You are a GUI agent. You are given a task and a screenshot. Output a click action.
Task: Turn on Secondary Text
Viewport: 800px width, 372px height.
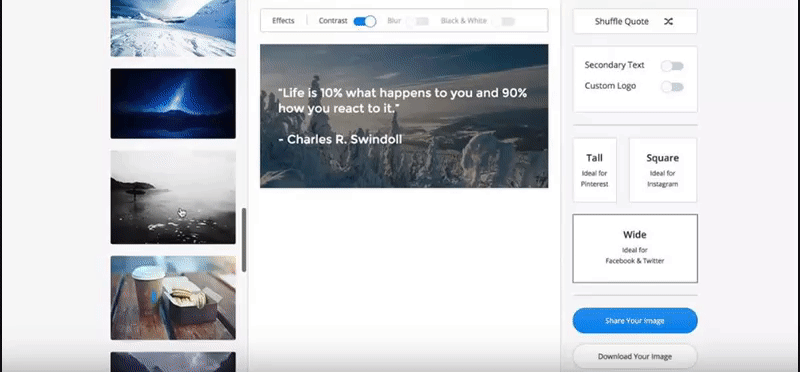672,66
